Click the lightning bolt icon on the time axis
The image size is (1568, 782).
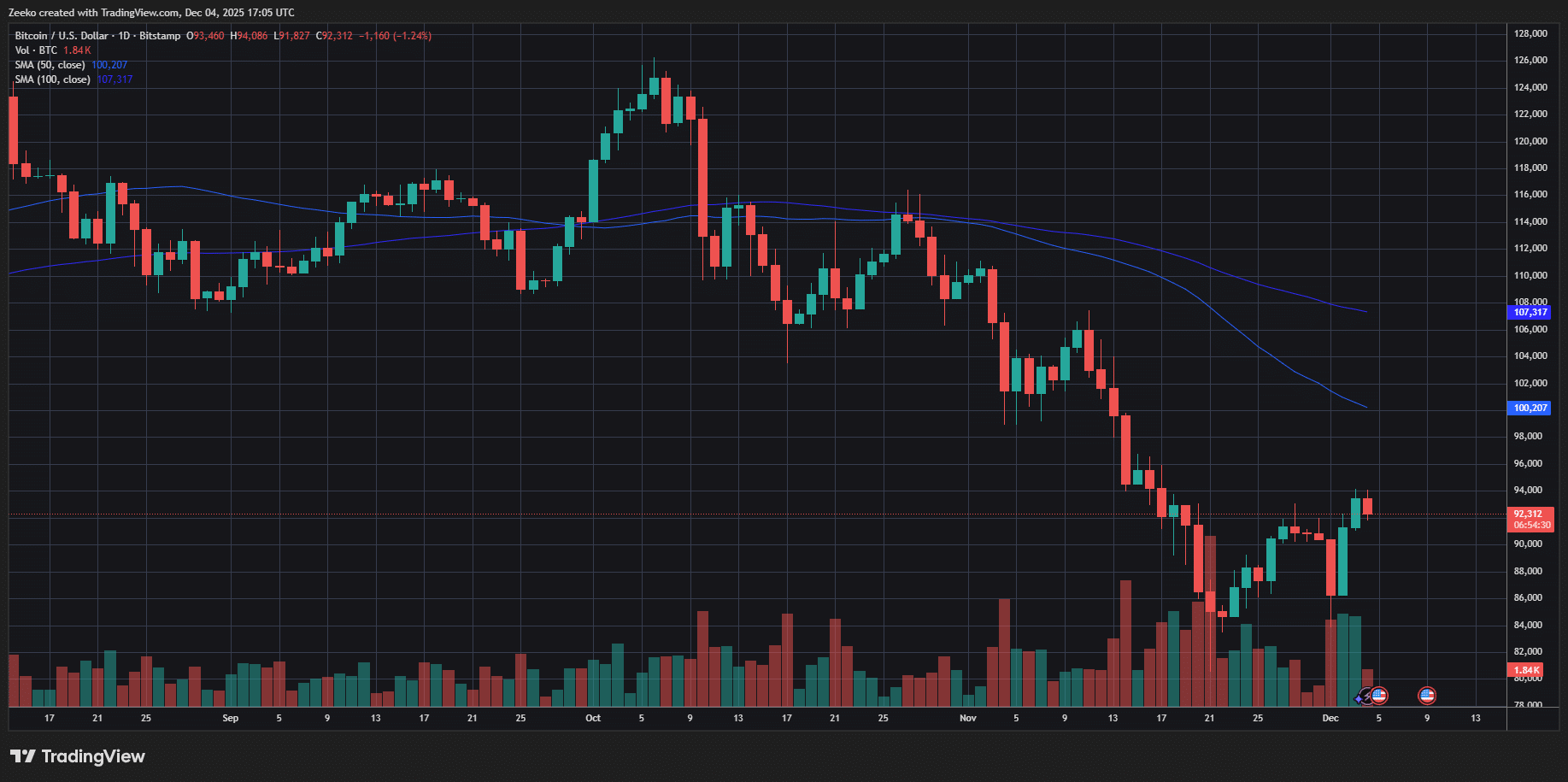point(1366,695)
